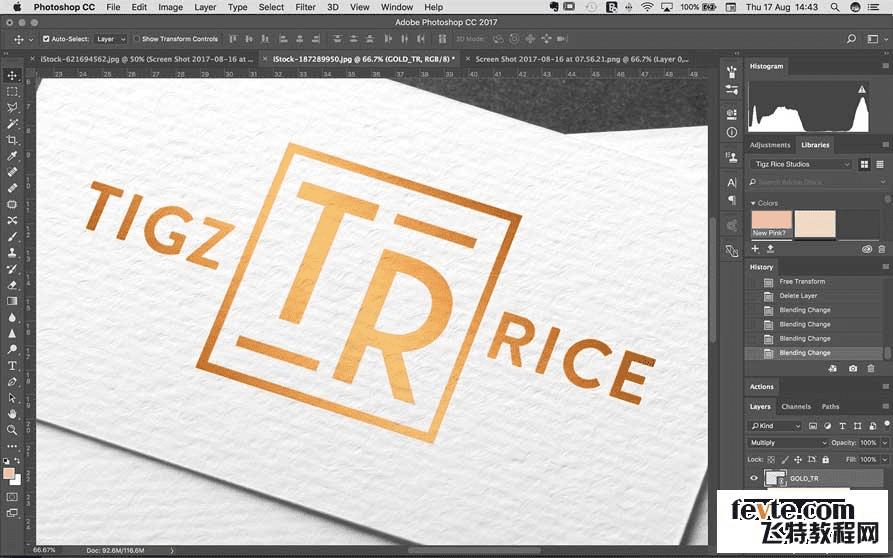Viewport: 893px width, 558px height.
Task: Change the screen mode
Action: 12,513
